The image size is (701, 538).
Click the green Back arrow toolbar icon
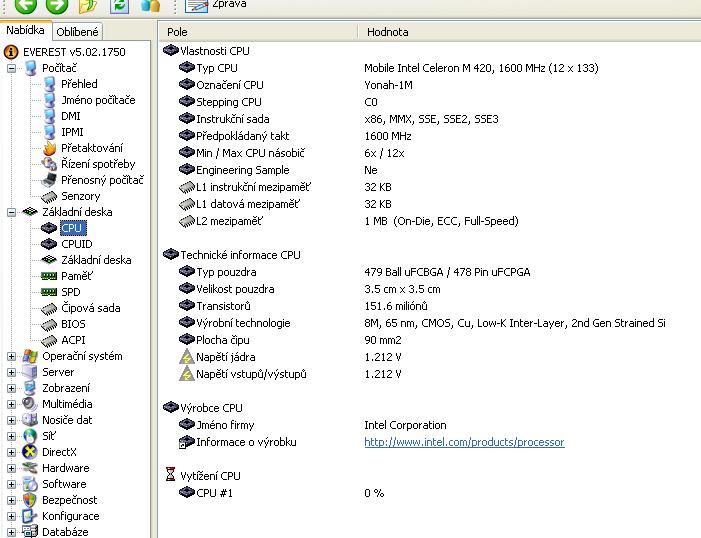[25, 6]
